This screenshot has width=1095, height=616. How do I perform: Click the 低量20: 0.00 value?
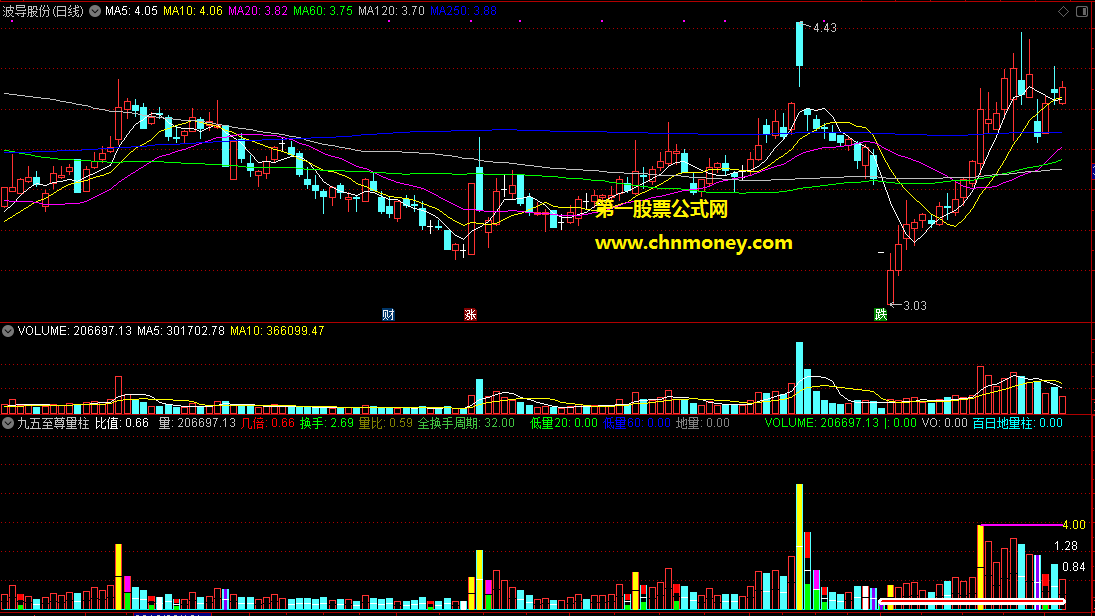coord(564,423)
